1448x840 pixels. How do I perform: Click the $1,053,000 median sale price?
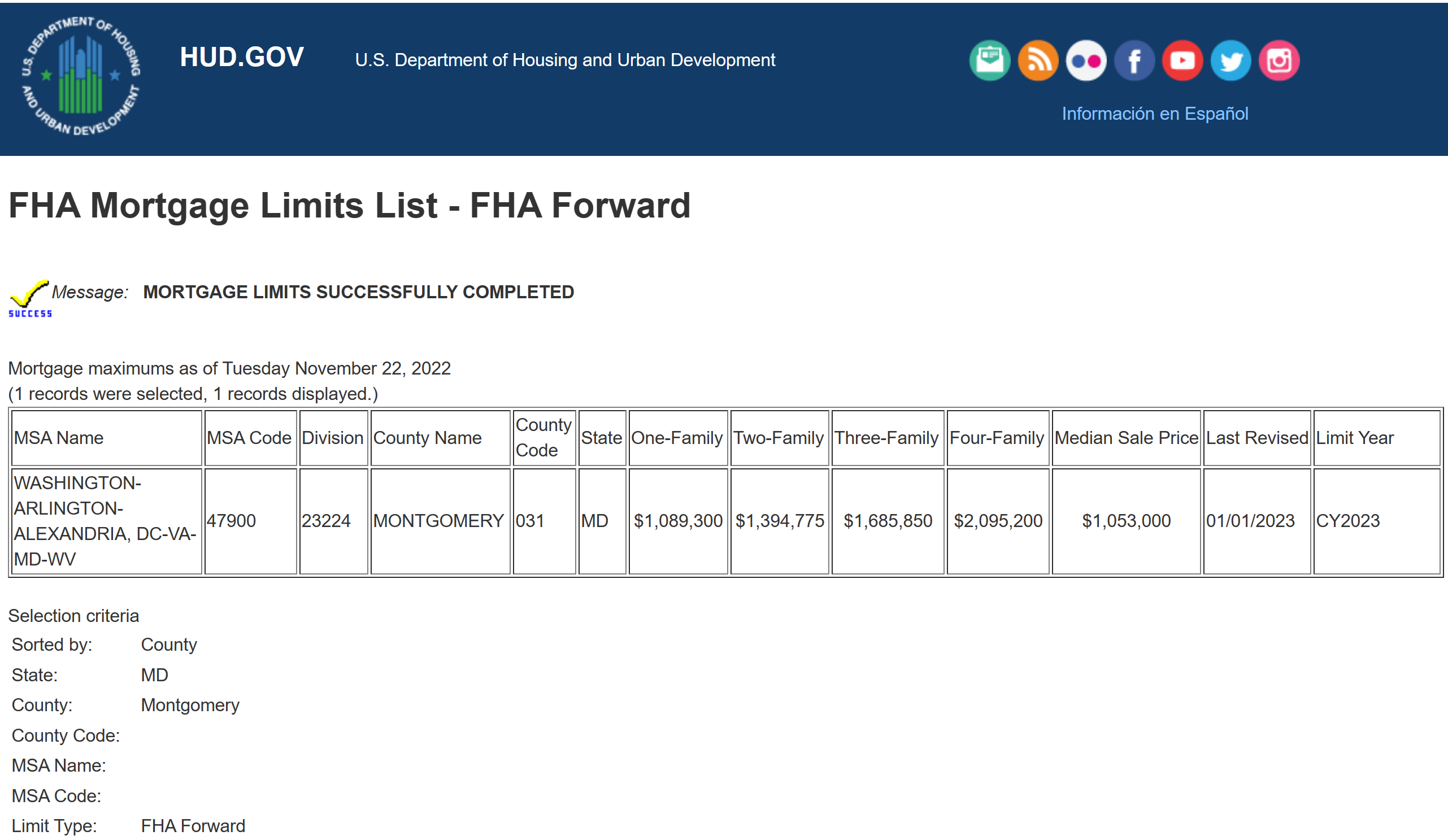1126,521
